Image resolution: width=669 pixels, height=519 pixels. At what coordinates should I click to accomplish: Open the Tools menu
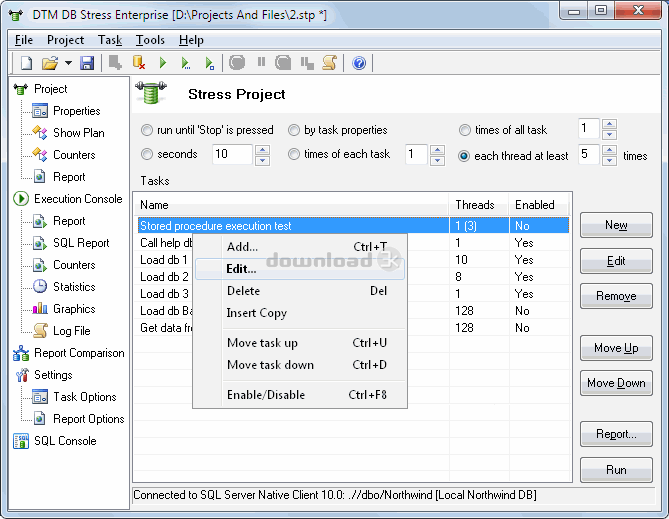(x=150, y=40)
